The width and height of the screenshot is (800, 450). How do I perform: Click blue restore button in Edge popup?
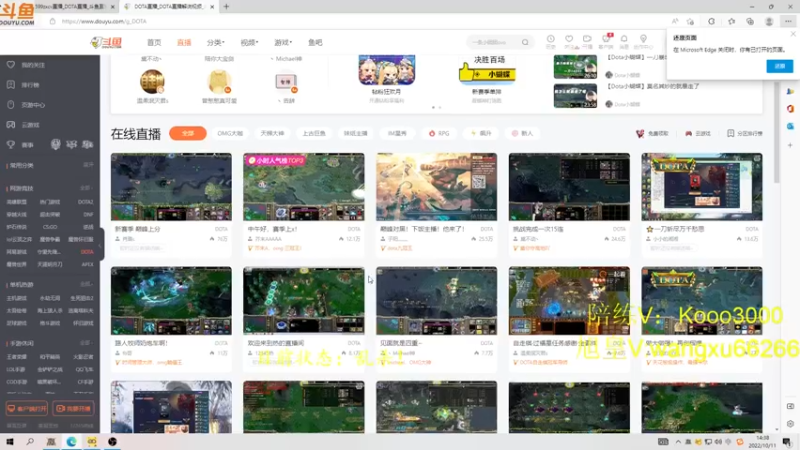(780, 66)
